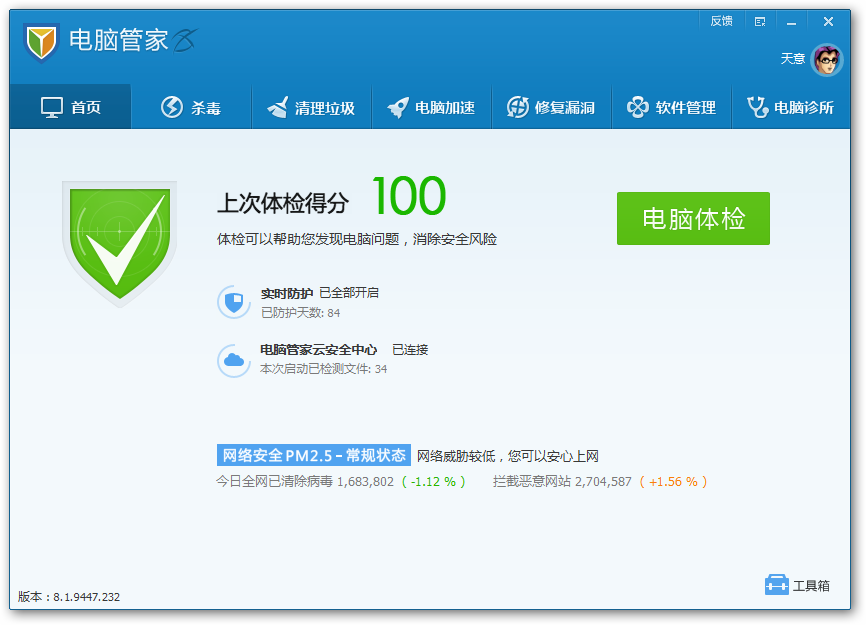Open 电脑管家云安全中心
Image resolution: width=866 pixels, height=625 pixels.
click(x=318, y=349)
